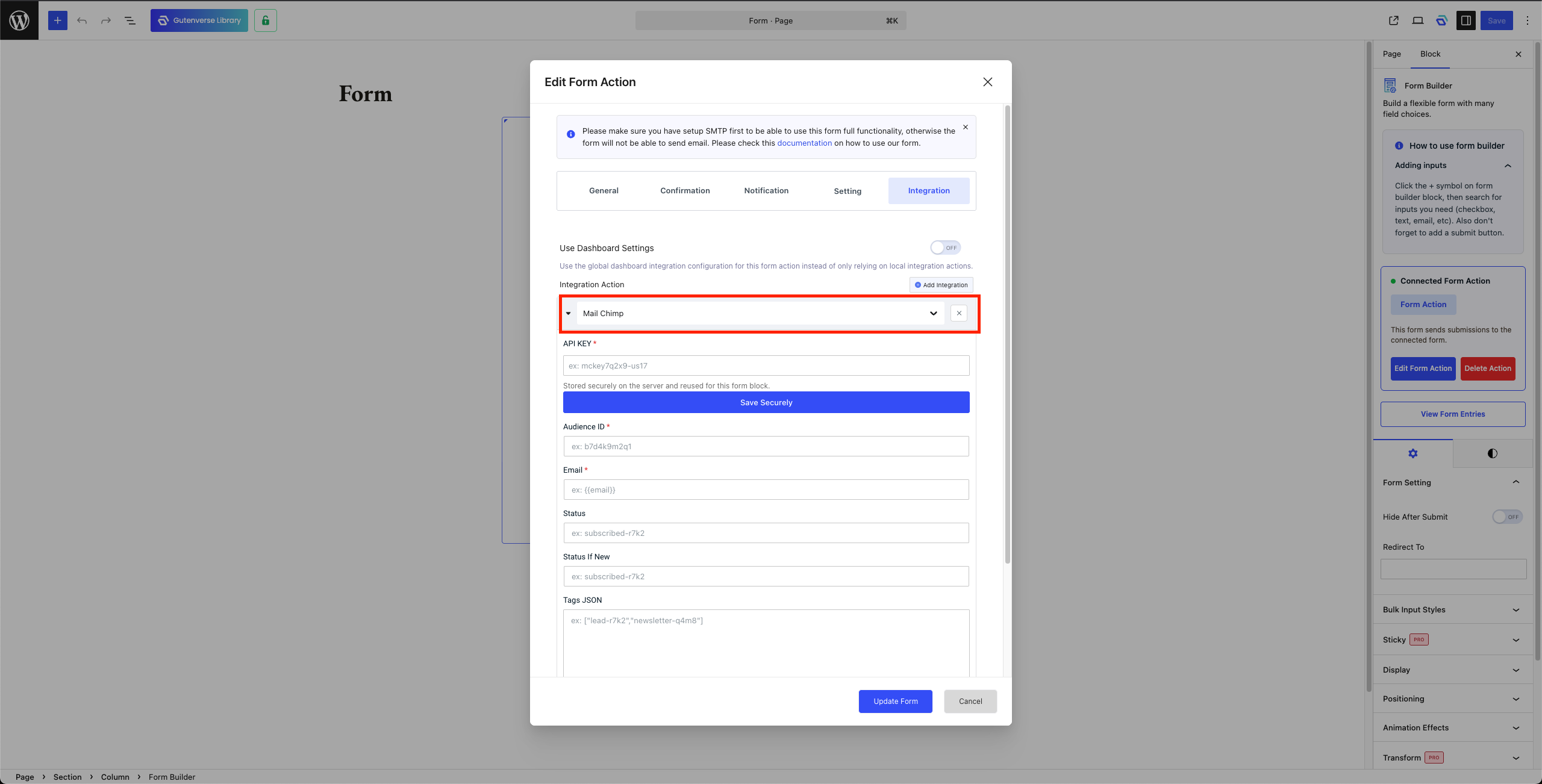Toggle Hide After Submit switch
The height and width of the screenshot is (784, 1542).
[1507, 517]
